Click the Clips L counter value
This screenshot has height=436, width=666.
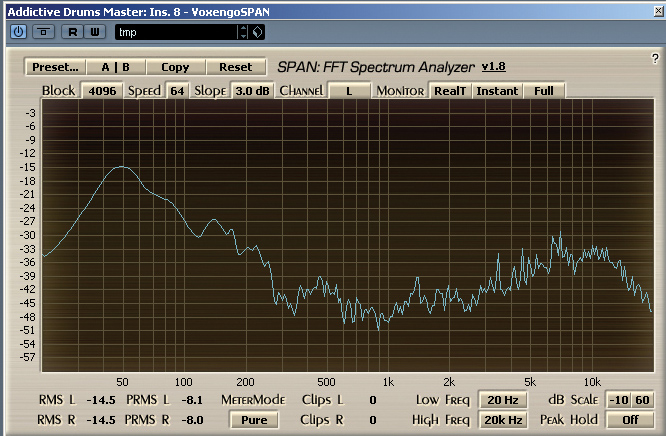click(x=373, y=400)
